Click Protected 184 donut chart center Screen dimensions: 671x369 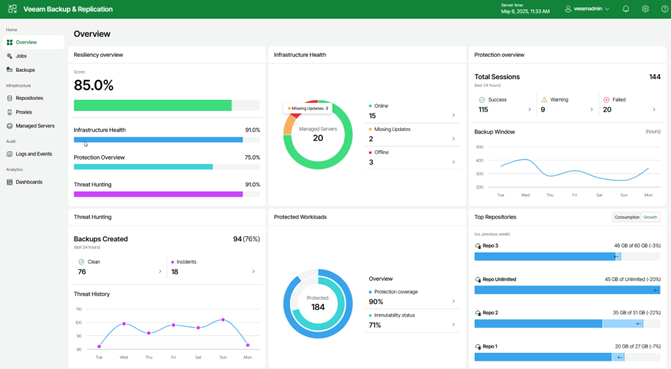click(x=318, y=304)
